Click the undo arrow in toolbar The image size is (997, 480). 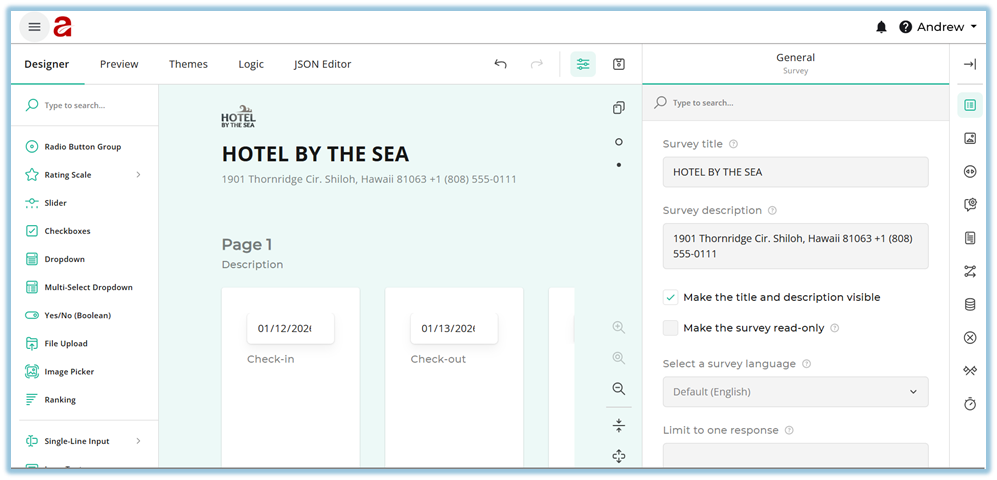click(x=501, y=65)
